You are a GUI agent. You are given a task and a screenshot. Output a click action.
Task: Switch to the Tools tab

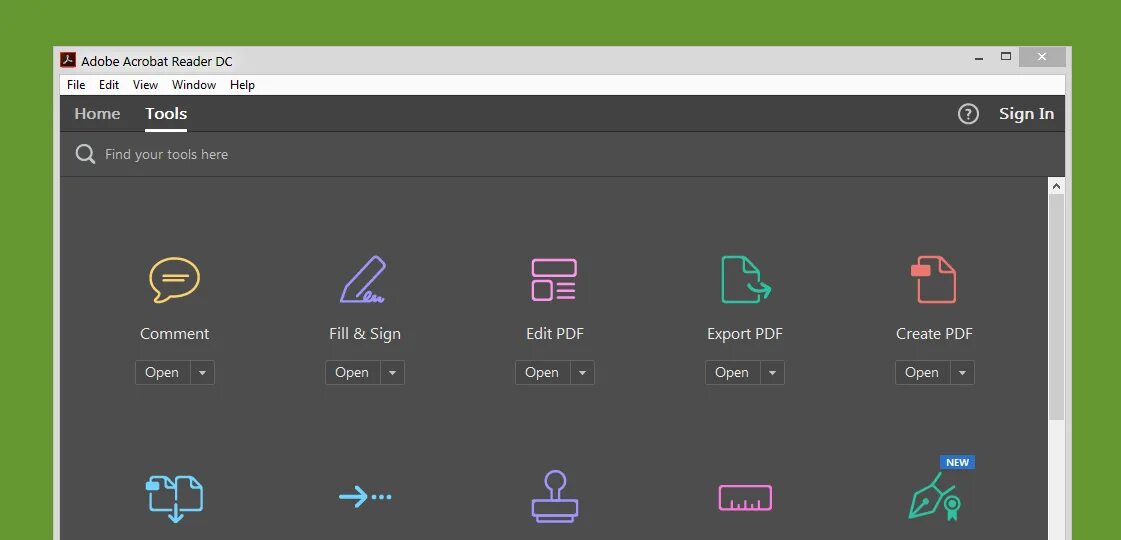click(x=166, y=114)
